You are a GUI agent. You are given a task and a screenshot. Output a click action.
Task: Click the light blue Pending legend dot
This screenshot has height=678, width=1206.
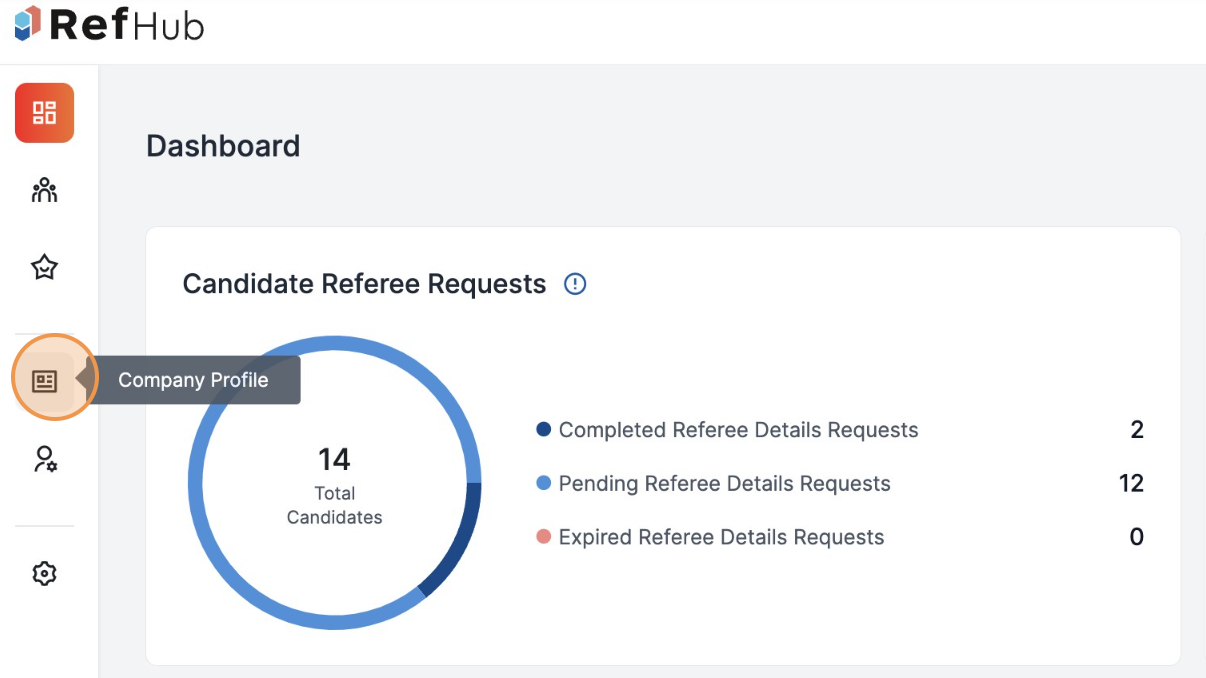pos(544,484)
